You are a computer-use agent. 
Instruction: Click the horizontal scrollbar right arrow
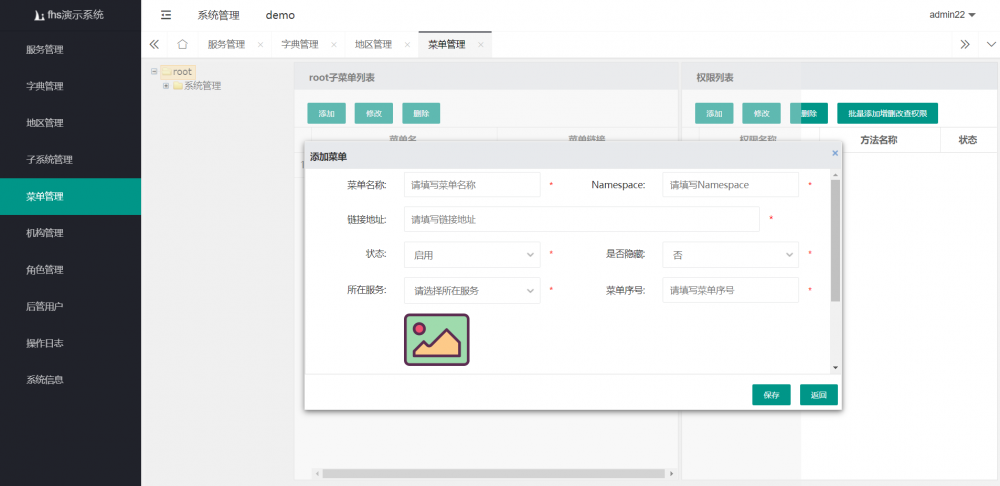671,474
